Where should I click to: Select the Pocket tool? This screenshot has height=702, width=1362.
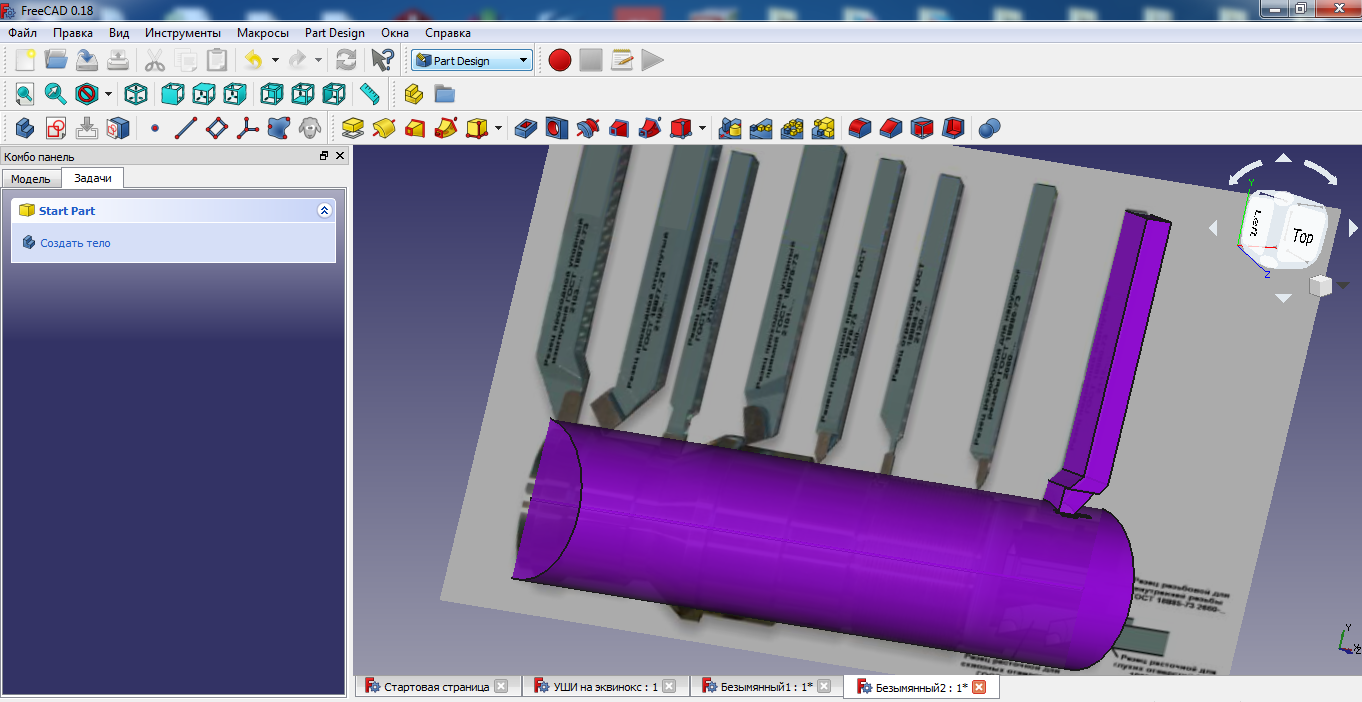[526, 128]
